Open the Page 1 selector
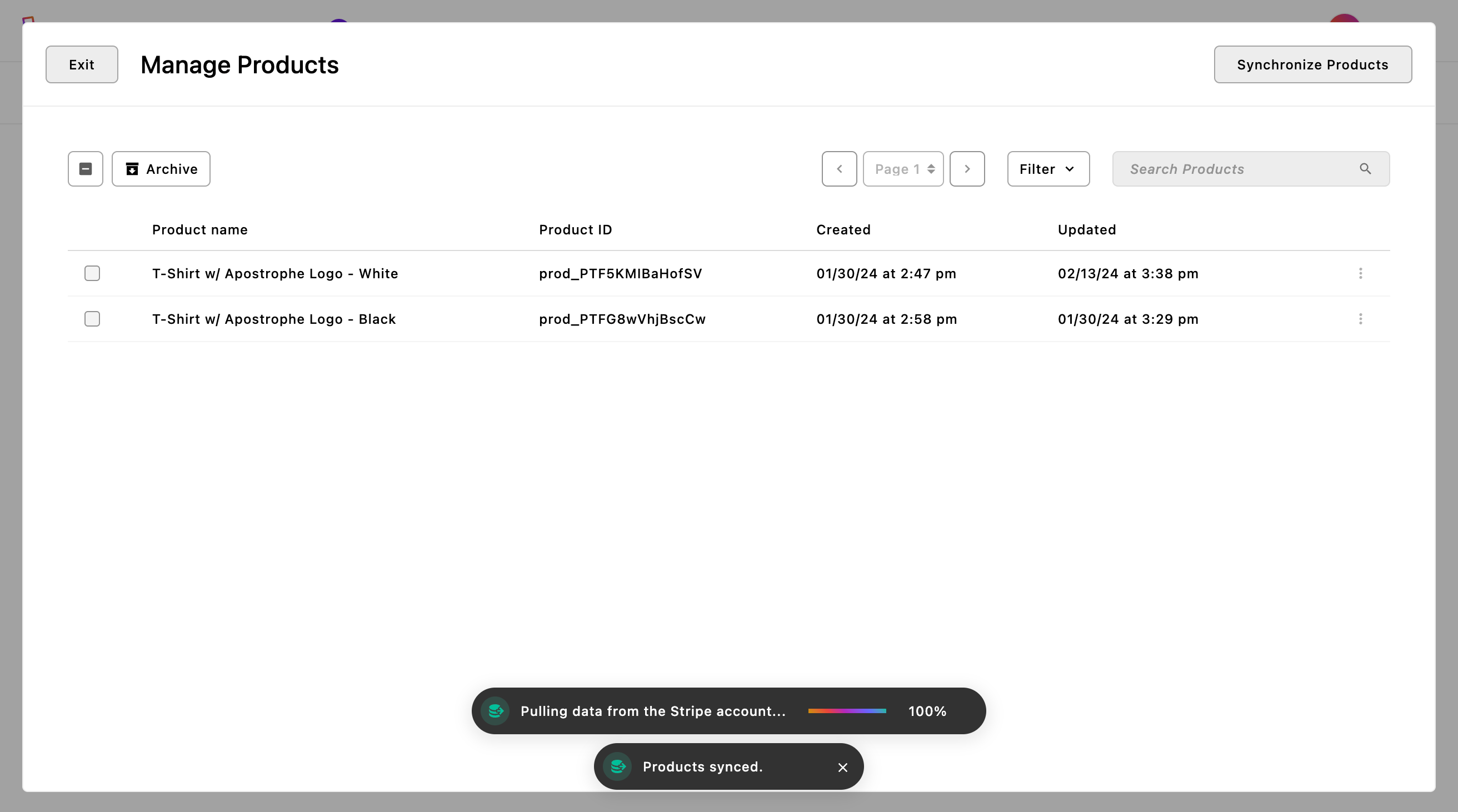The height and width of the screenshot is (812, 1458). click(x=903, y=169)
